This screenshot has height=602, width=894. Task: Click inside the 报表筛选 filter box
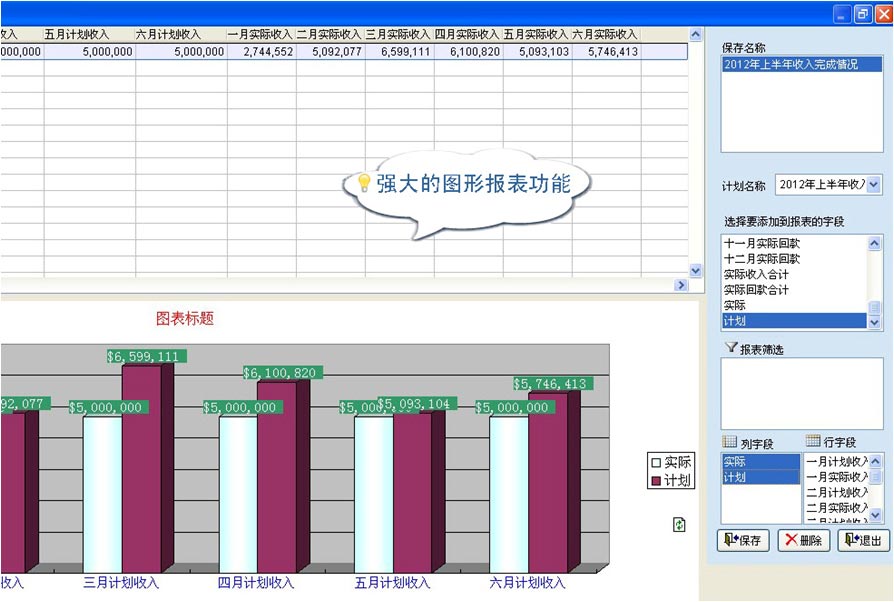[x=802, y=393]
